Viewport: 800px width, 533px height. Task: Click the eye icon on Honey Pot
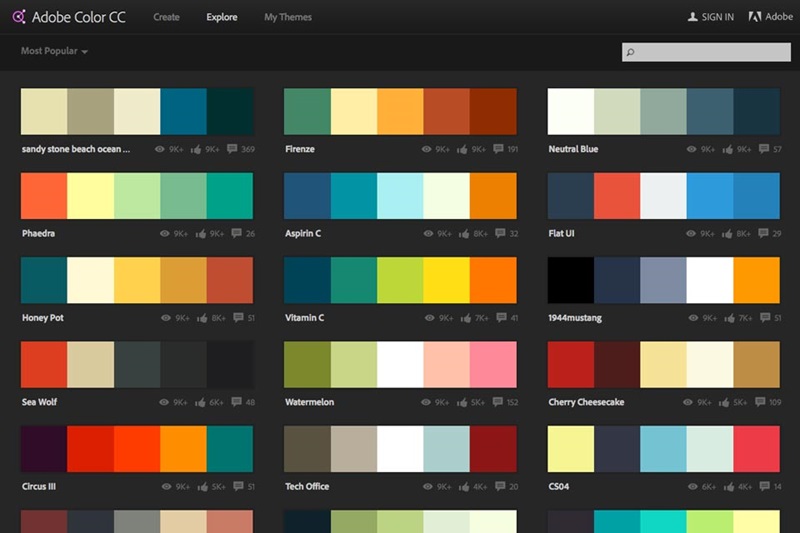(162, 318)
